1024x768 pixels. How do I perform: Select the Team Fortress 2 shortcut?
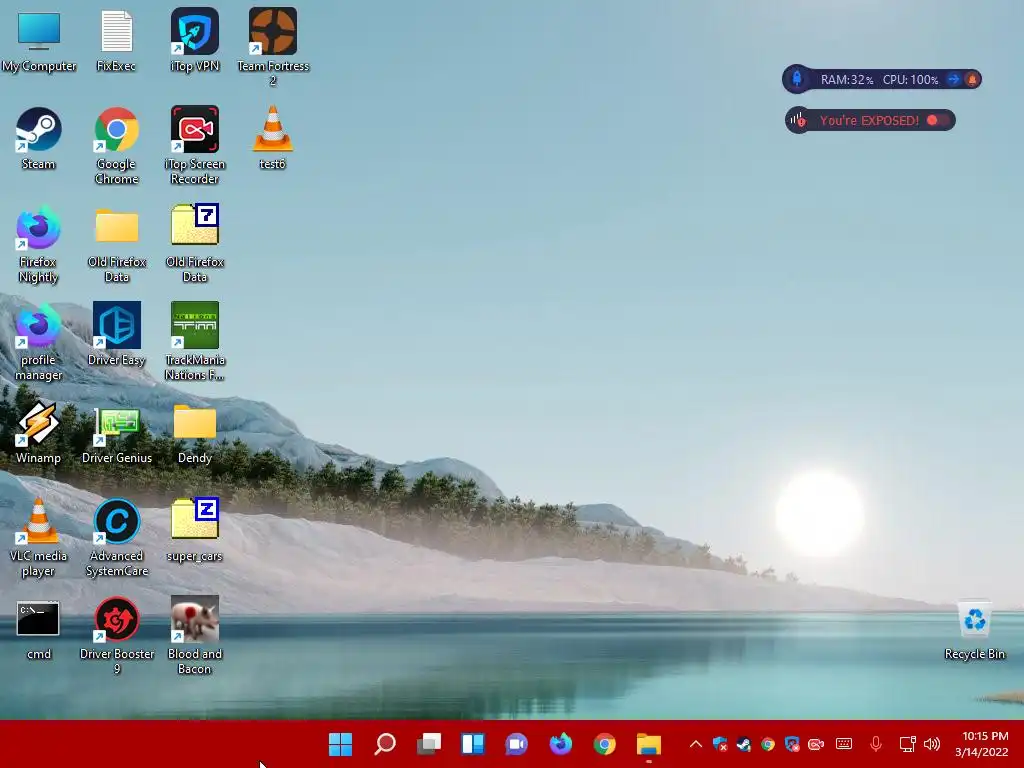(273, 47)
